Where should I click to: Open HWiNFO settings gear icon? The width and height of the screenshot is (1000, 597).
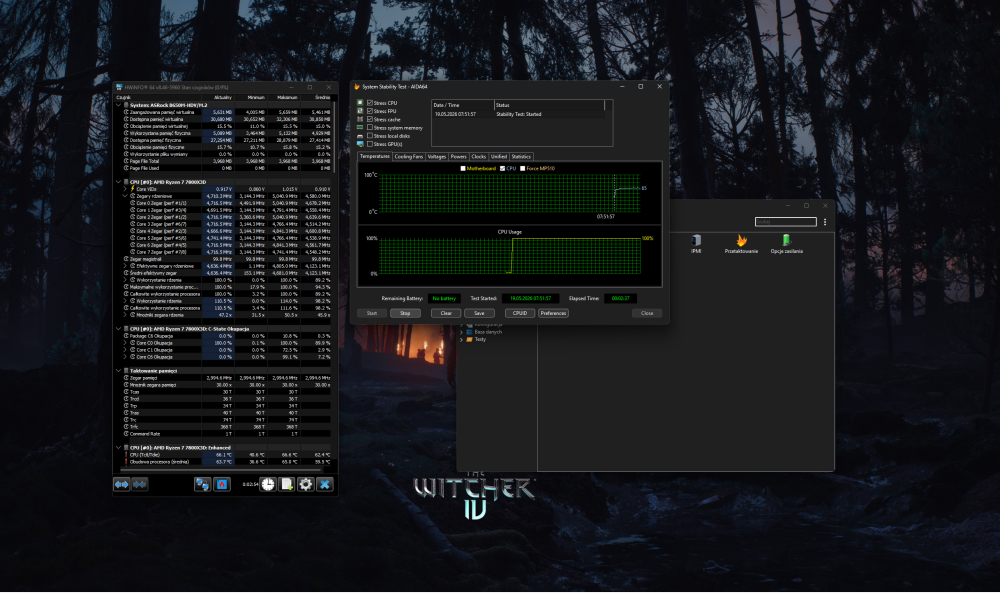(x=306, y=485)
